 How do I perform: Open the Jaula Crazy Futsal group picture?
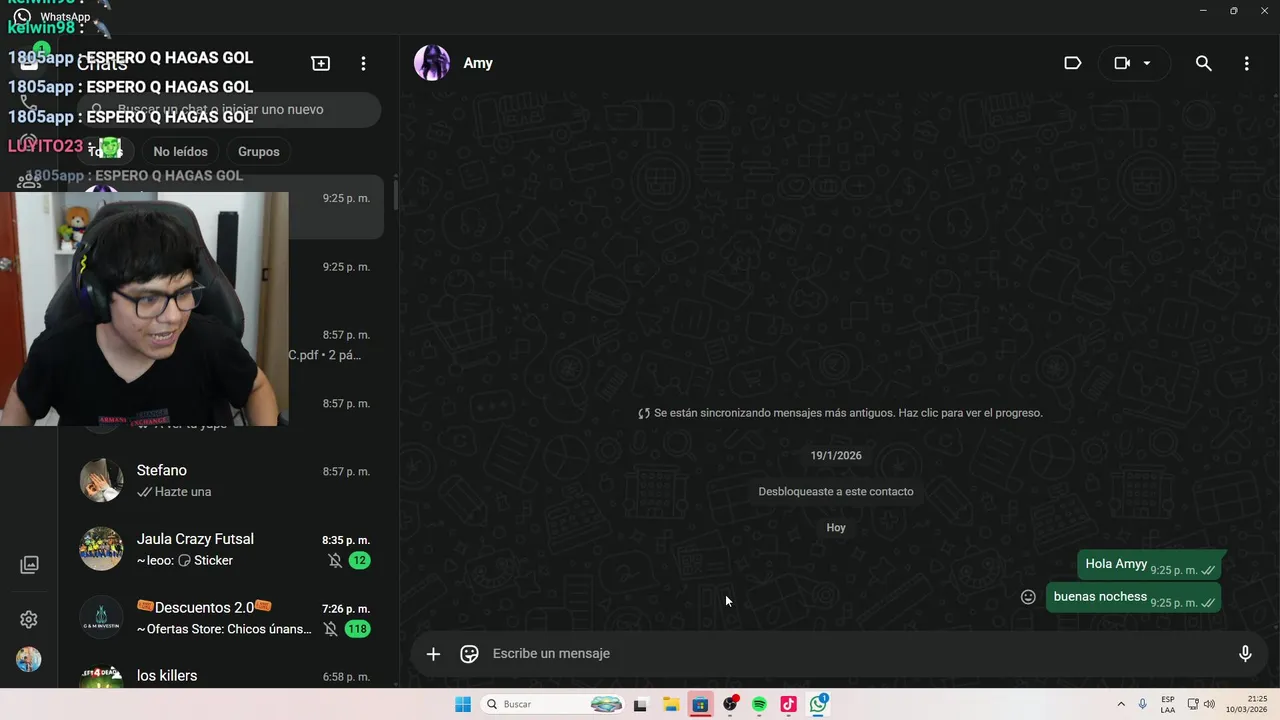tap(101, 549)
